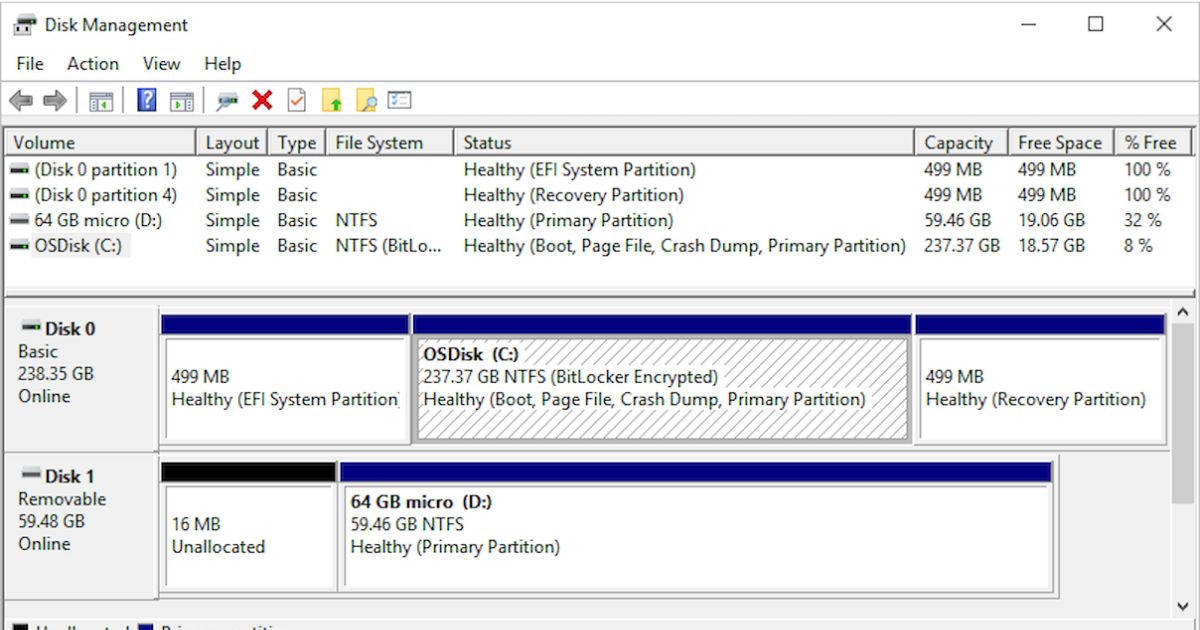Toggle the Show/Hide Action Pane icon

181,100
